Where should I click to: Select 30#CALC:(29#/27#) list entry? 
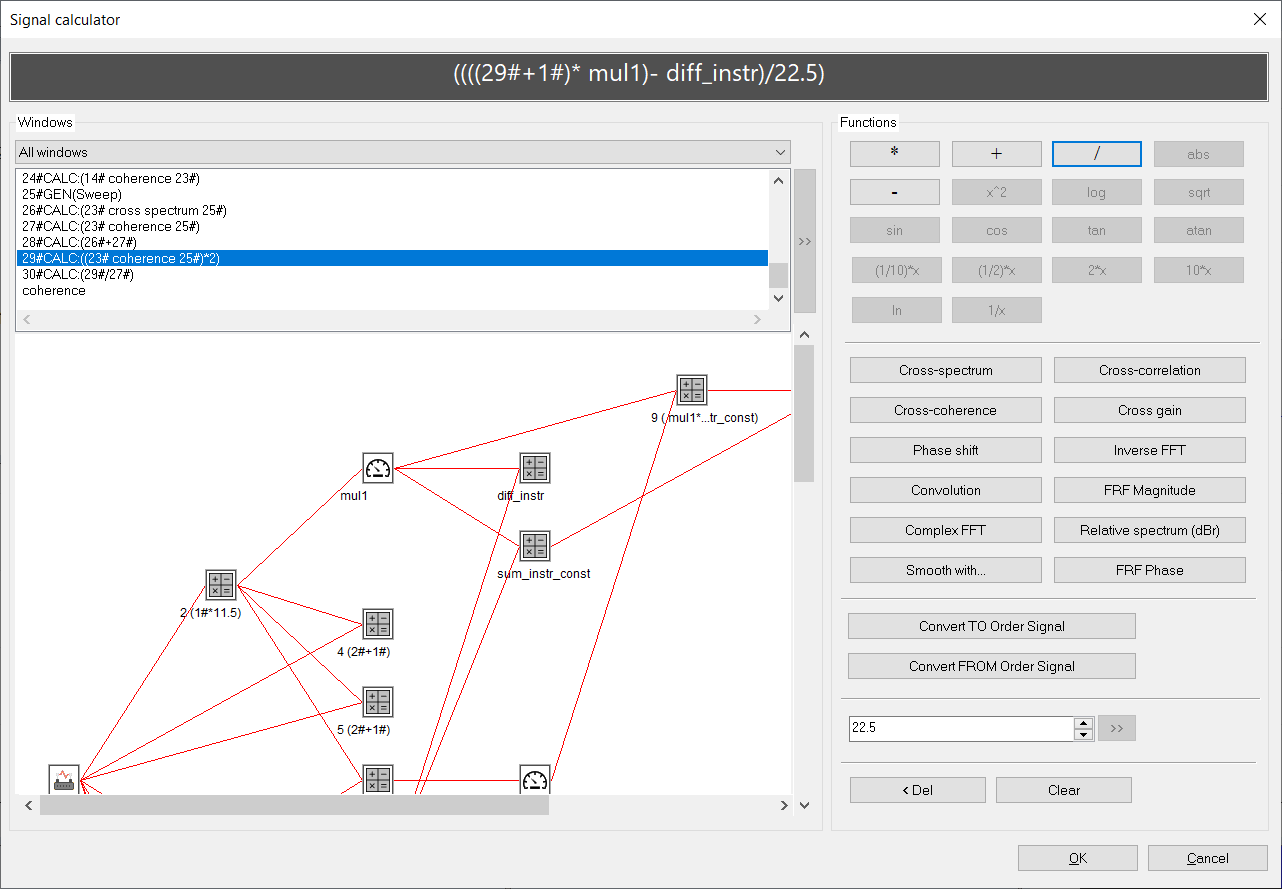(78, 274)
